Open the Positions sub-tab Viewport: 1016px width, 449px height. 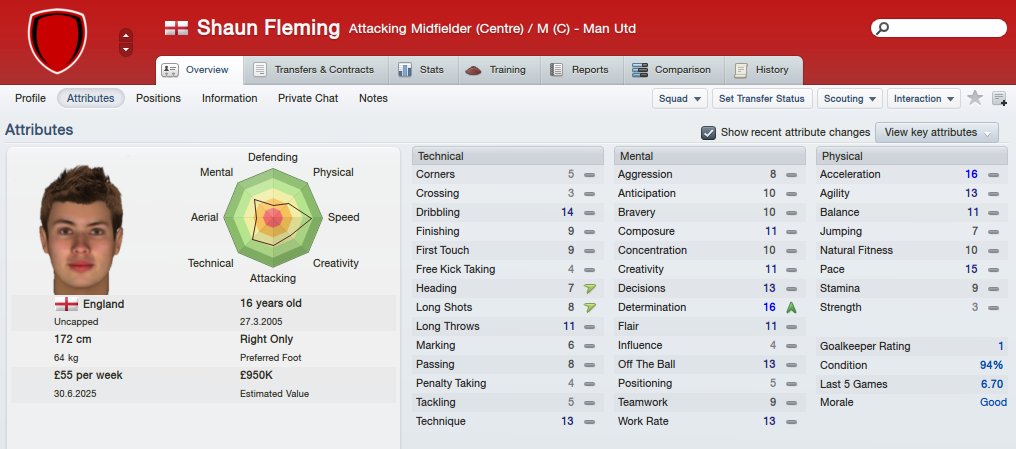[x=158, y=98]
